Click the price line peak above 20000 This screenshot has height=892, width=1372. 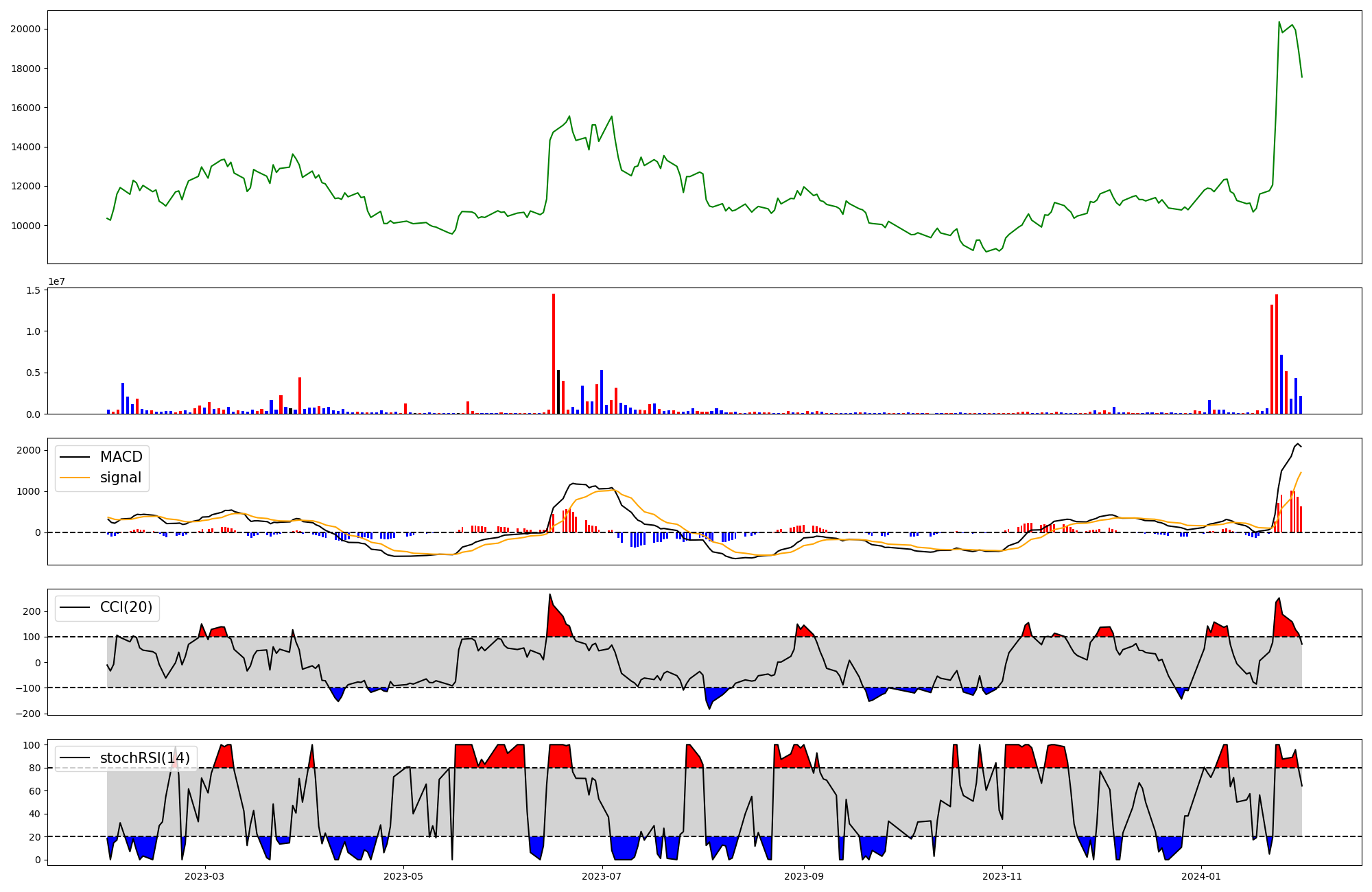(x=1279, y=23)
